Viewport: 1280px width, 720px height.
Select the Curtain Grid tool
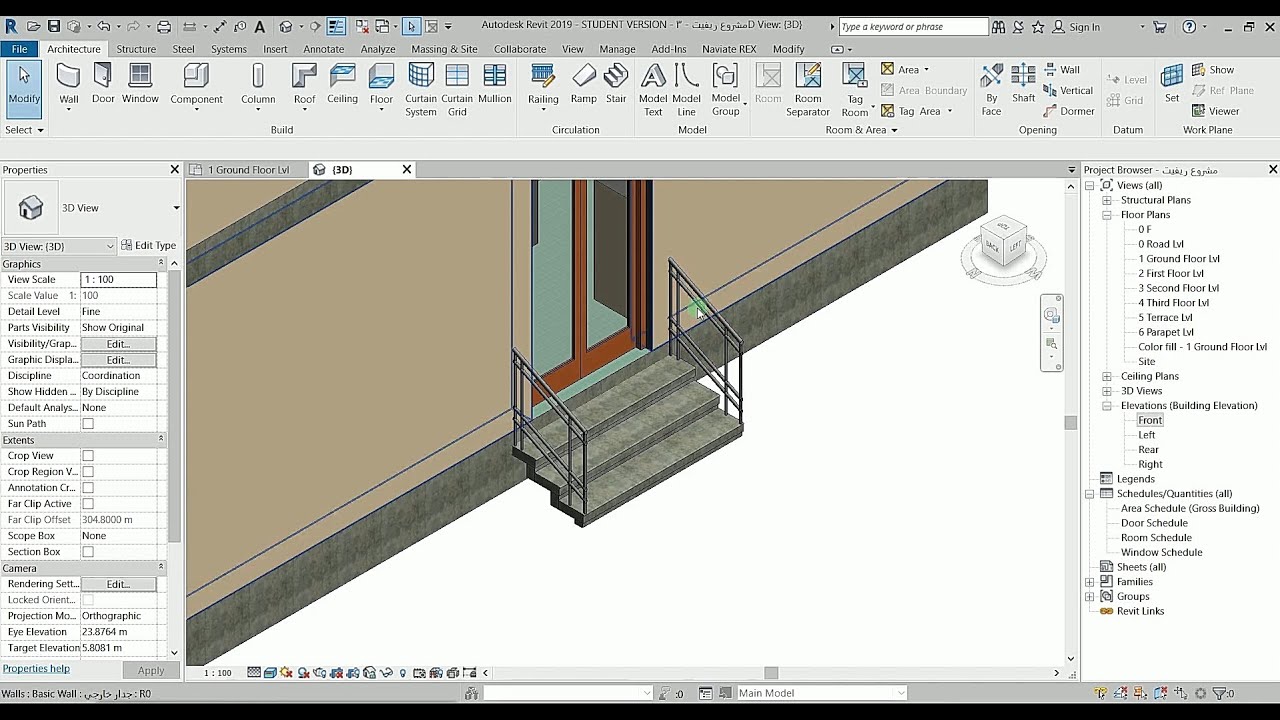pyautogui.click(x=457, y=90)
